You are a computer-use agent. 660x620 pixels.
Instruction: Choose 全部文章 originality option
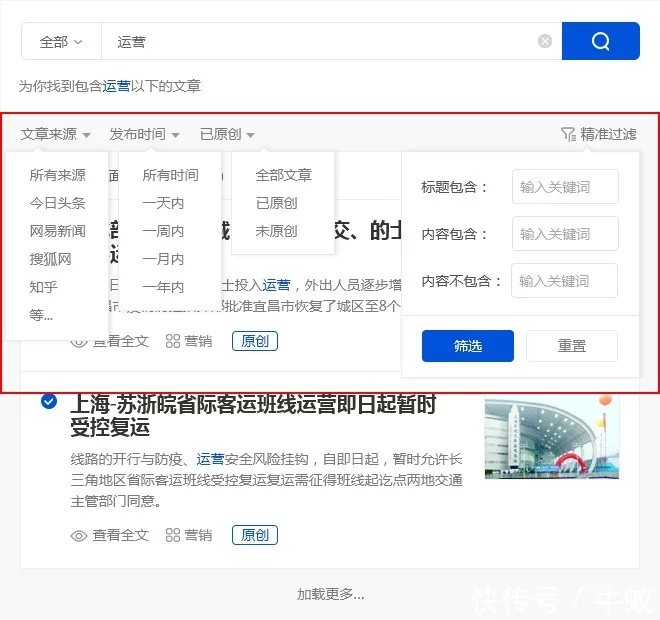[x=284, y=175]
